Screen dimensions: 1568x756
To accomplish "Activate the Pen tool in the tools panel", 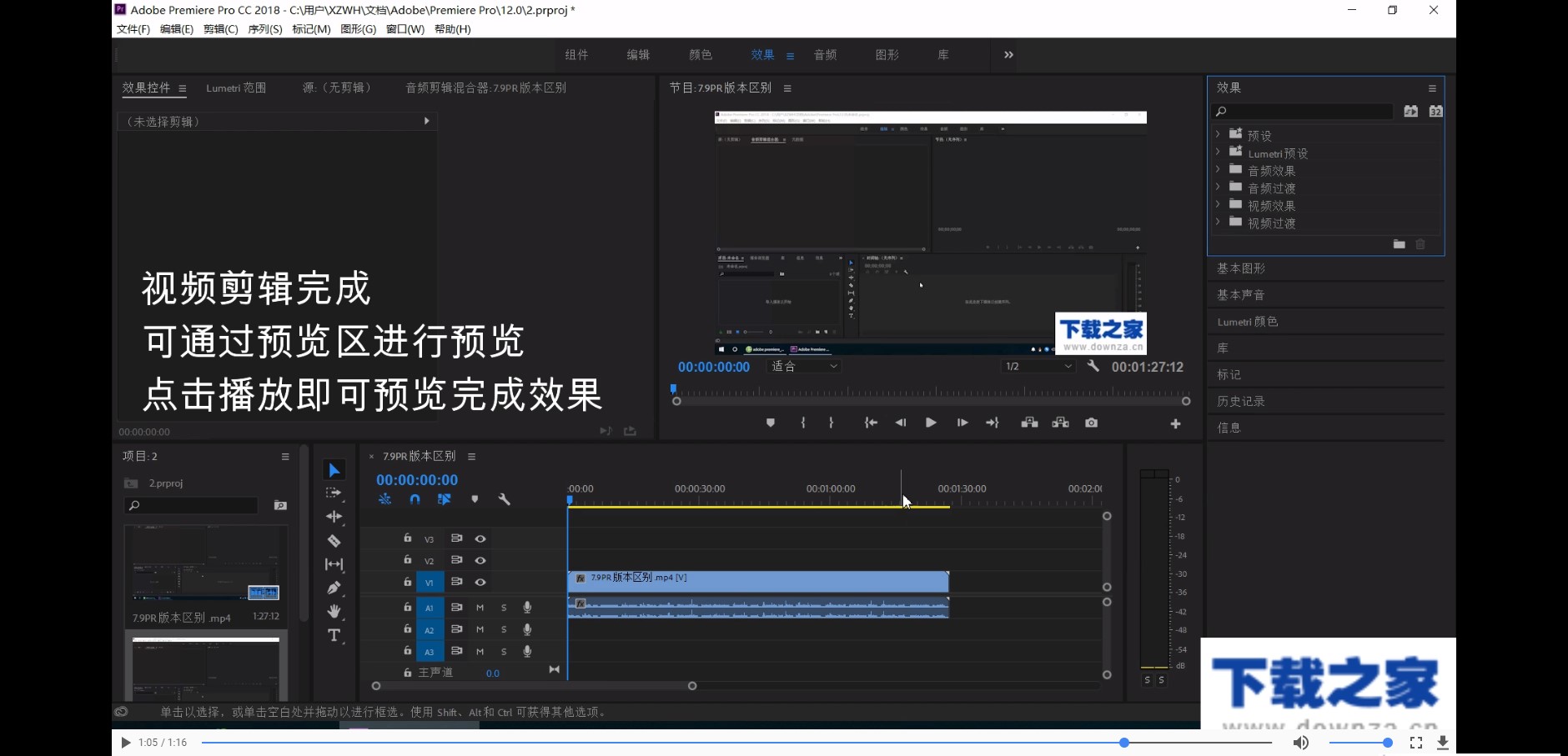I will [x=334, y=588].
